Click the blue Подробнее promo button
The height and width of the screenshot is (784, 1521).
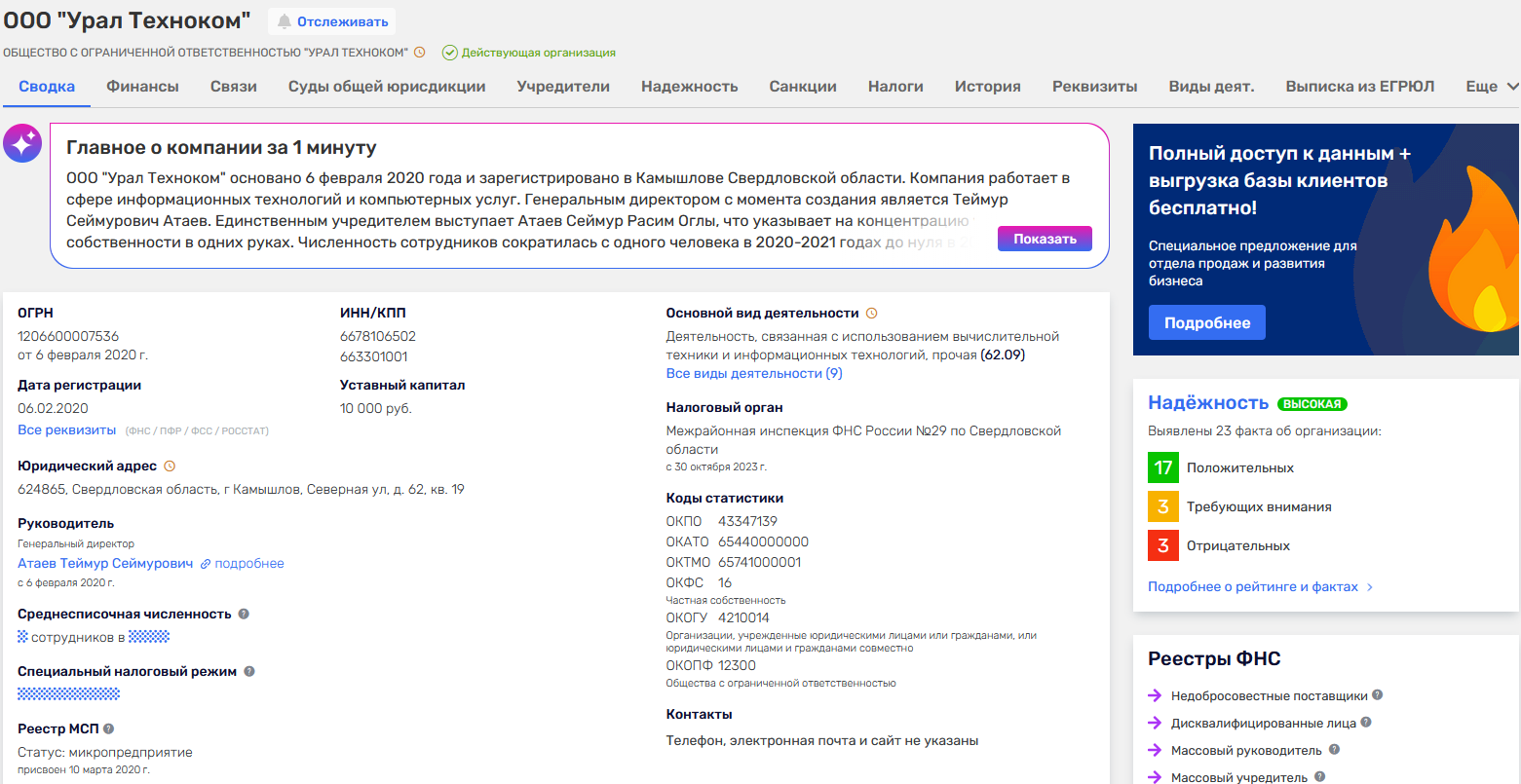coord(1206,322)
